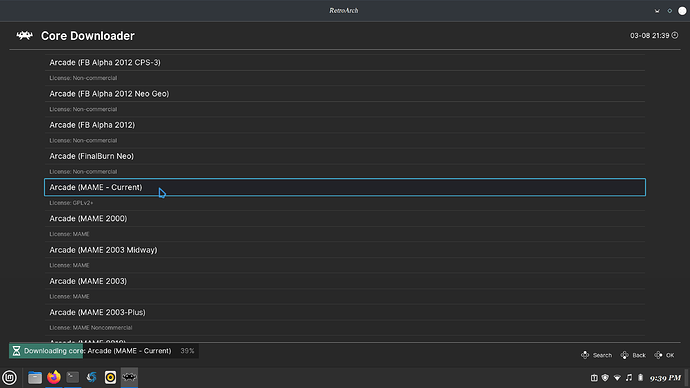Select Arcade (MAME 2003-Plus) core
690x388 pixels.
coord(345,312)
